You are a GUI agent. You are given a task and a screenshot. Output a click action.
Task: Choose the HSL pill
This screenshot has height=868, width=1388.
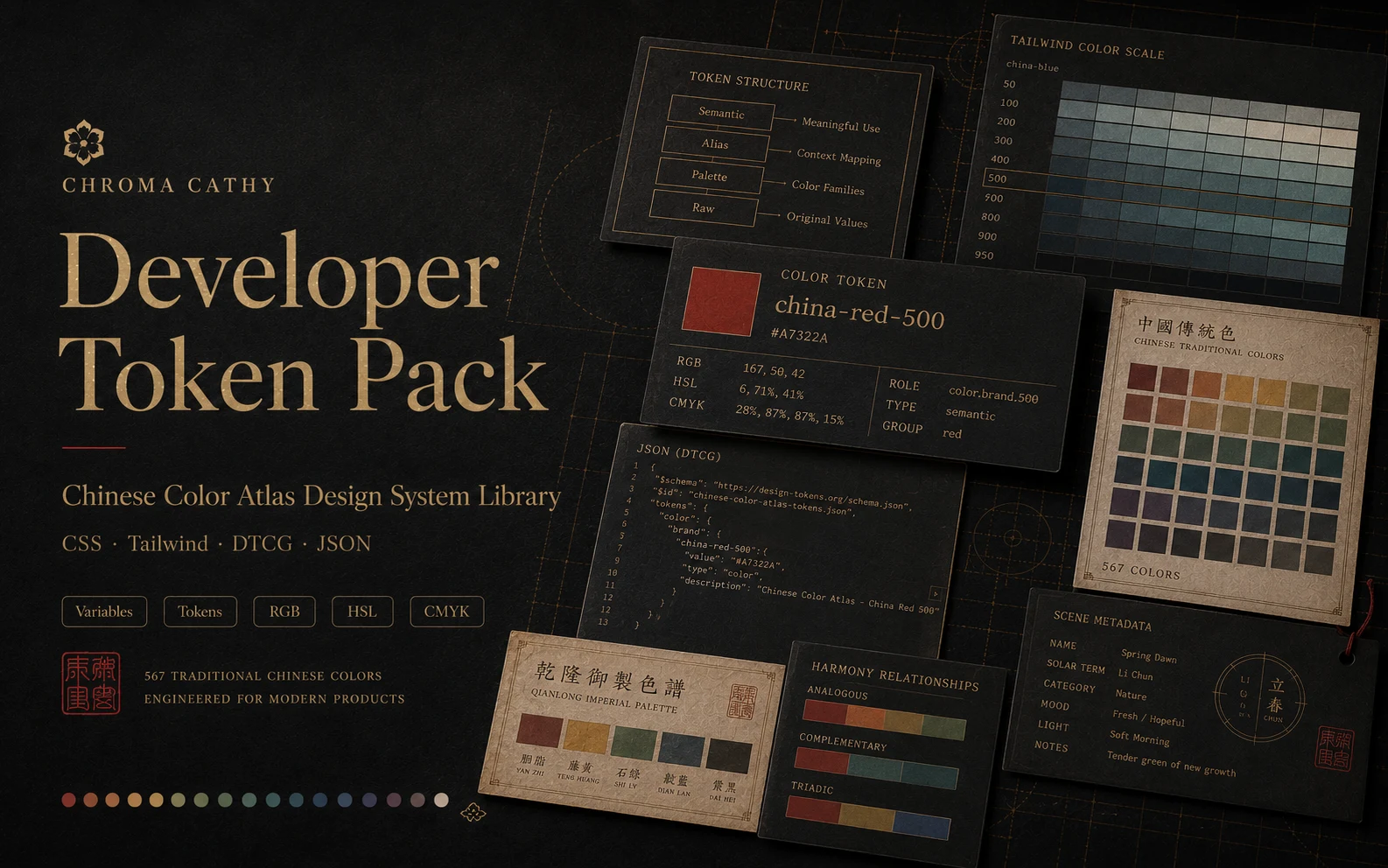tap(362, 612)
